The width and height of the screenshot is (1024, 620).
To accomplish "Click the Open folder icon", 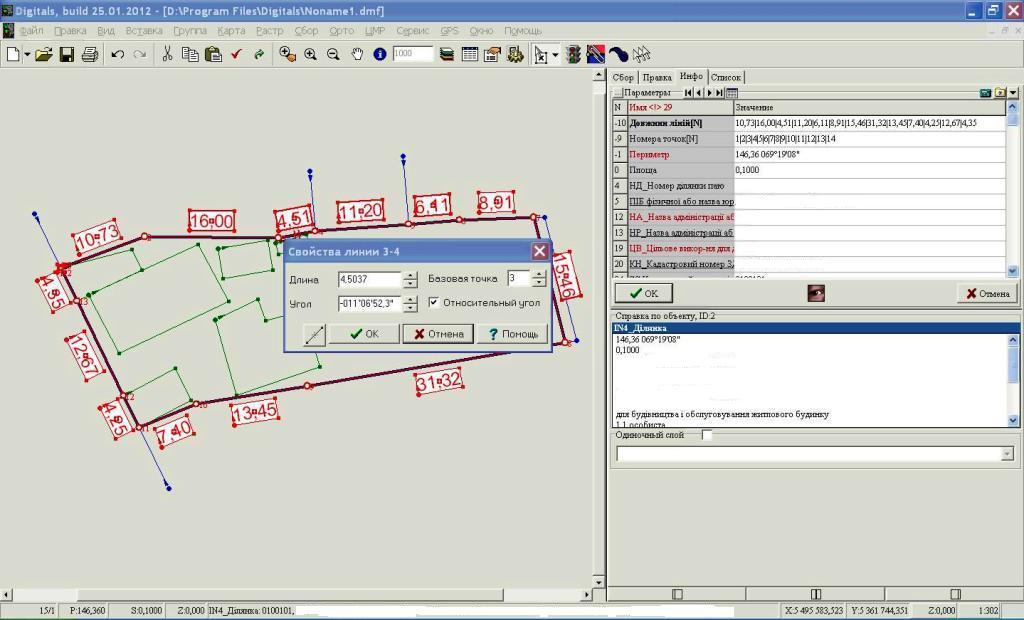I will click(43, 54).
